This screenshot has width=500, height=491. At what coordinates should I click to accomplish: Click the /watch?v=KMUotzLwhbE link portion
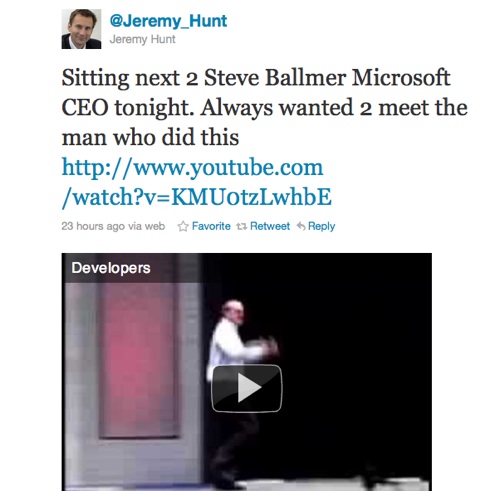pyautogui.click(x=197, y=197)
